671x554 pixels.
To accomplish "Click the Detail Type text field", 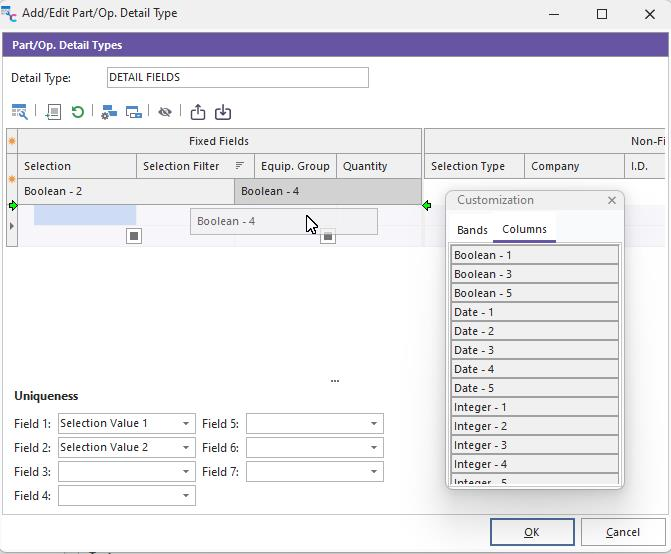I will point(237,77).
